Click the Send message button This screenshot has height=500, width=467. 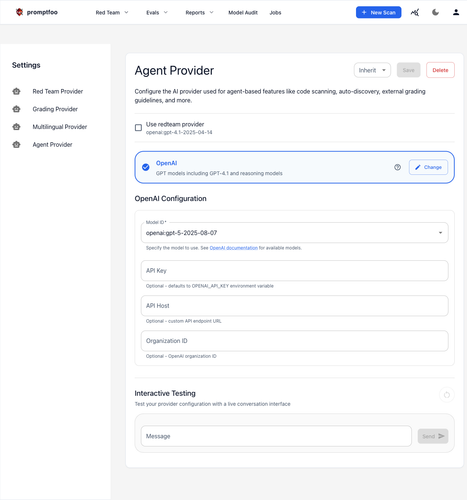pyautogui.click(x=433, y=436)
